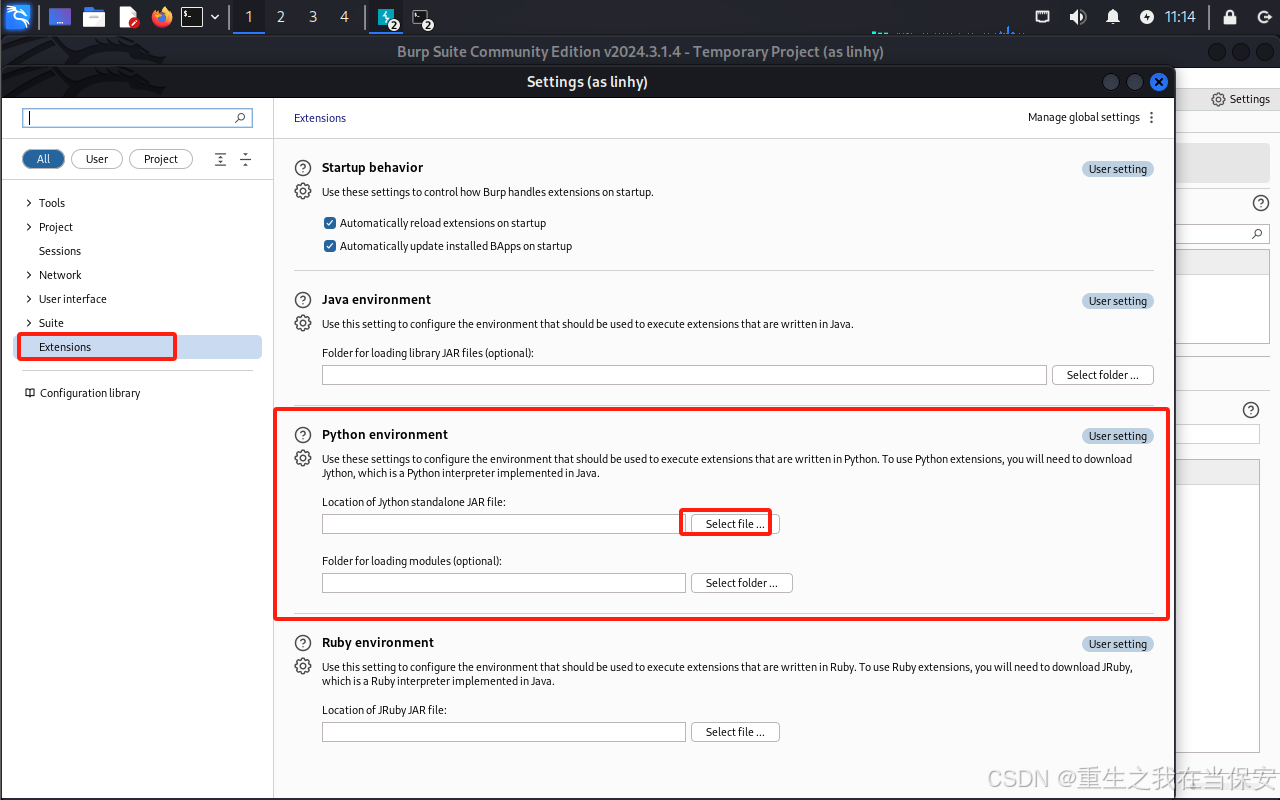This screenshot has width=1280, height=800.
Task: Select the User settings filter
Action: (x=97, y=159)
